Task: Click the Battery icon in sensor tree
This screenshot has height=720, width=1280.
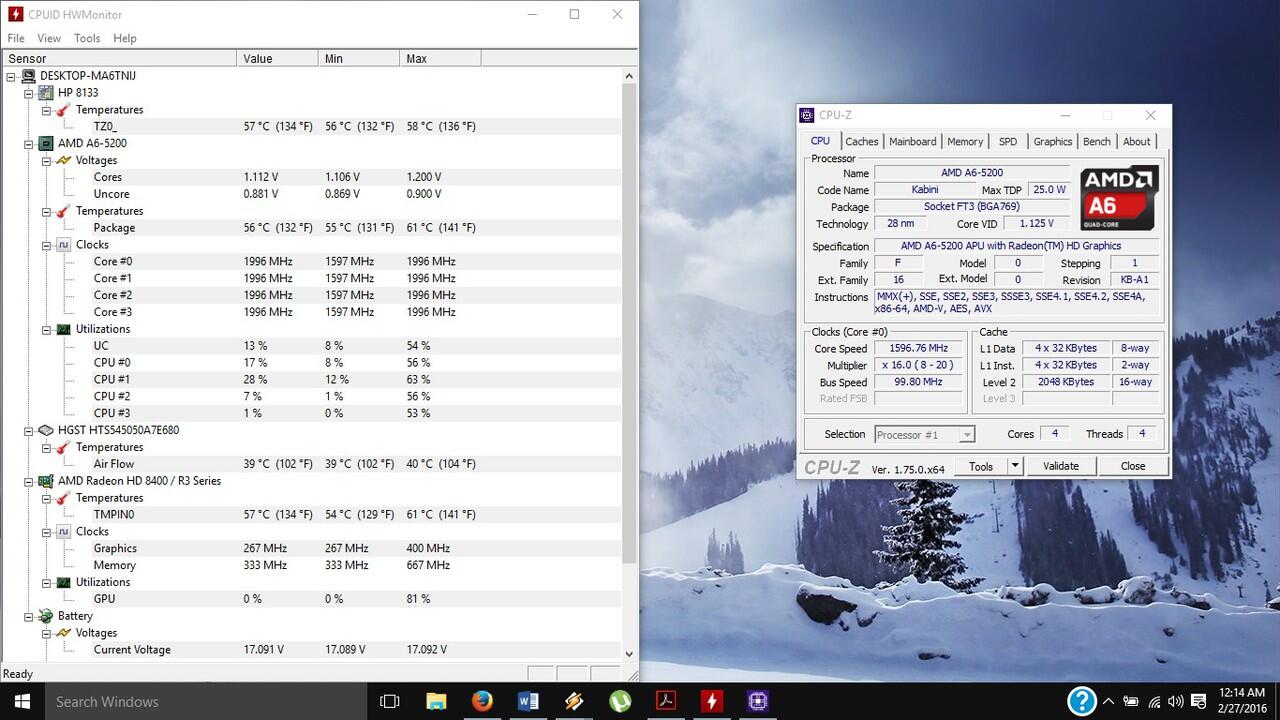Action: (46, 616)
